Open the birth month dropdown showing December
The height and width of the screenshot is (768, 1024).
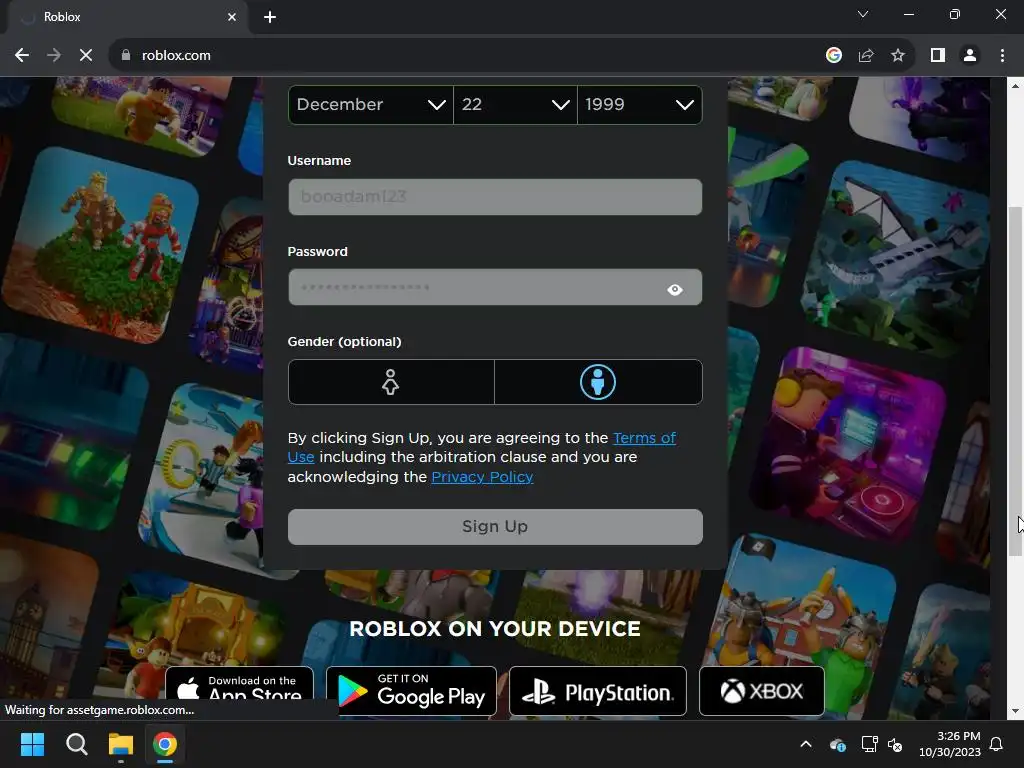[370, 104]
